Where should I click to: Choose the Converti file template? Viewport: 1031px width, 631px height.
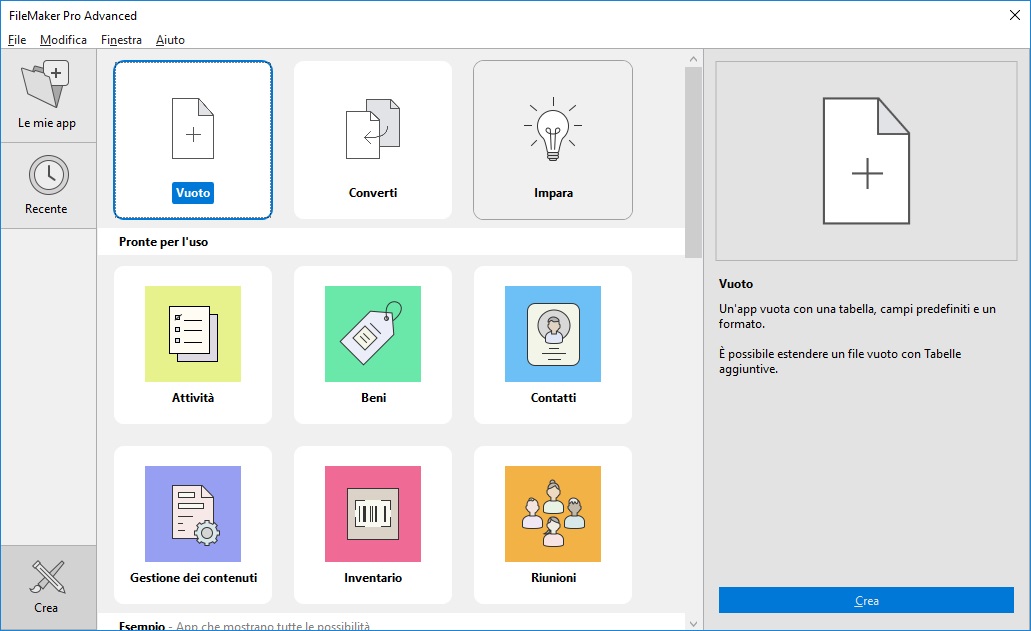[x=372, y=140]
